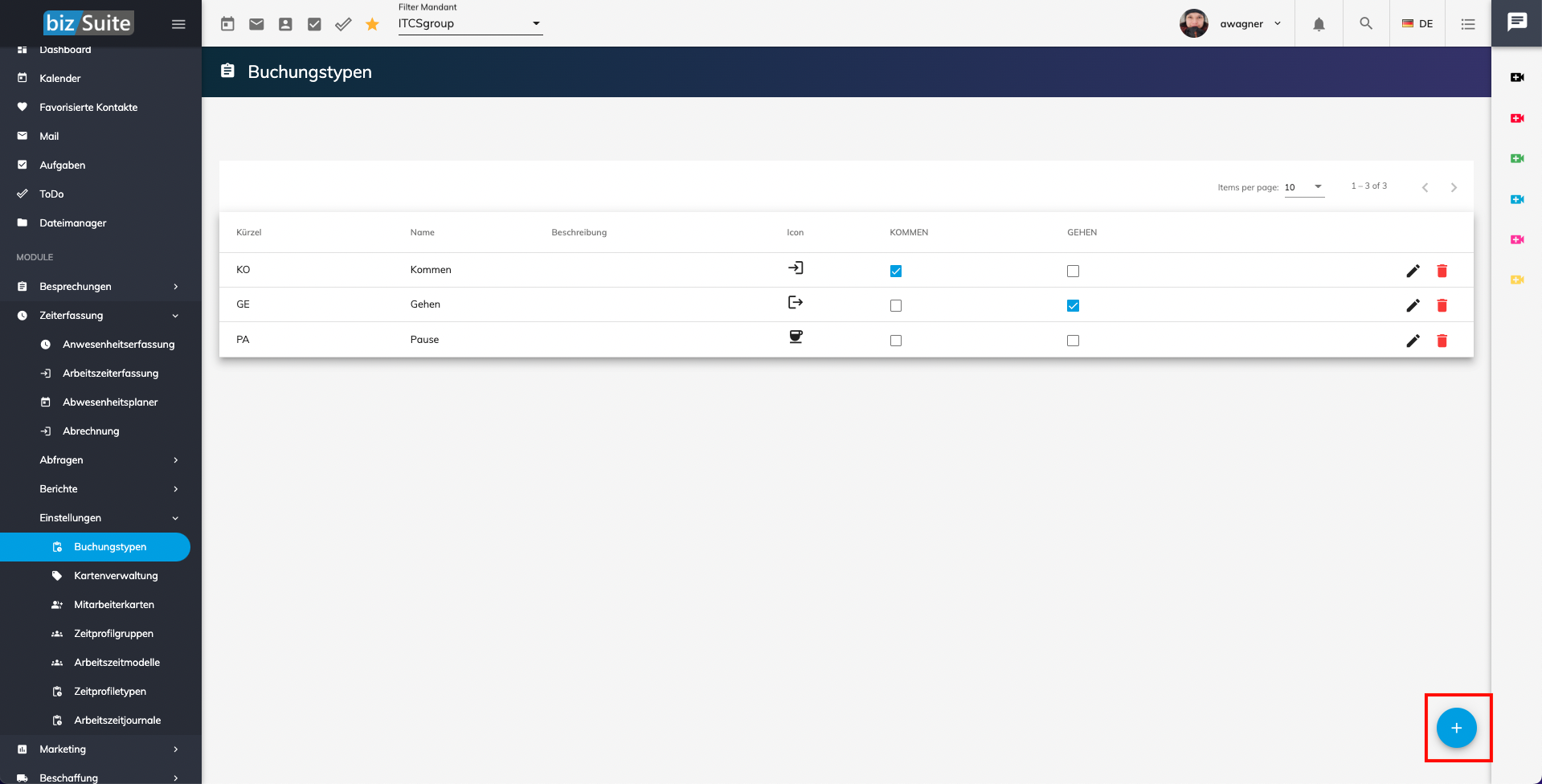Go to Abwesenheitsplaner menu item
The height and width of the screenshot is (784, 1542).
click(110, 402)
